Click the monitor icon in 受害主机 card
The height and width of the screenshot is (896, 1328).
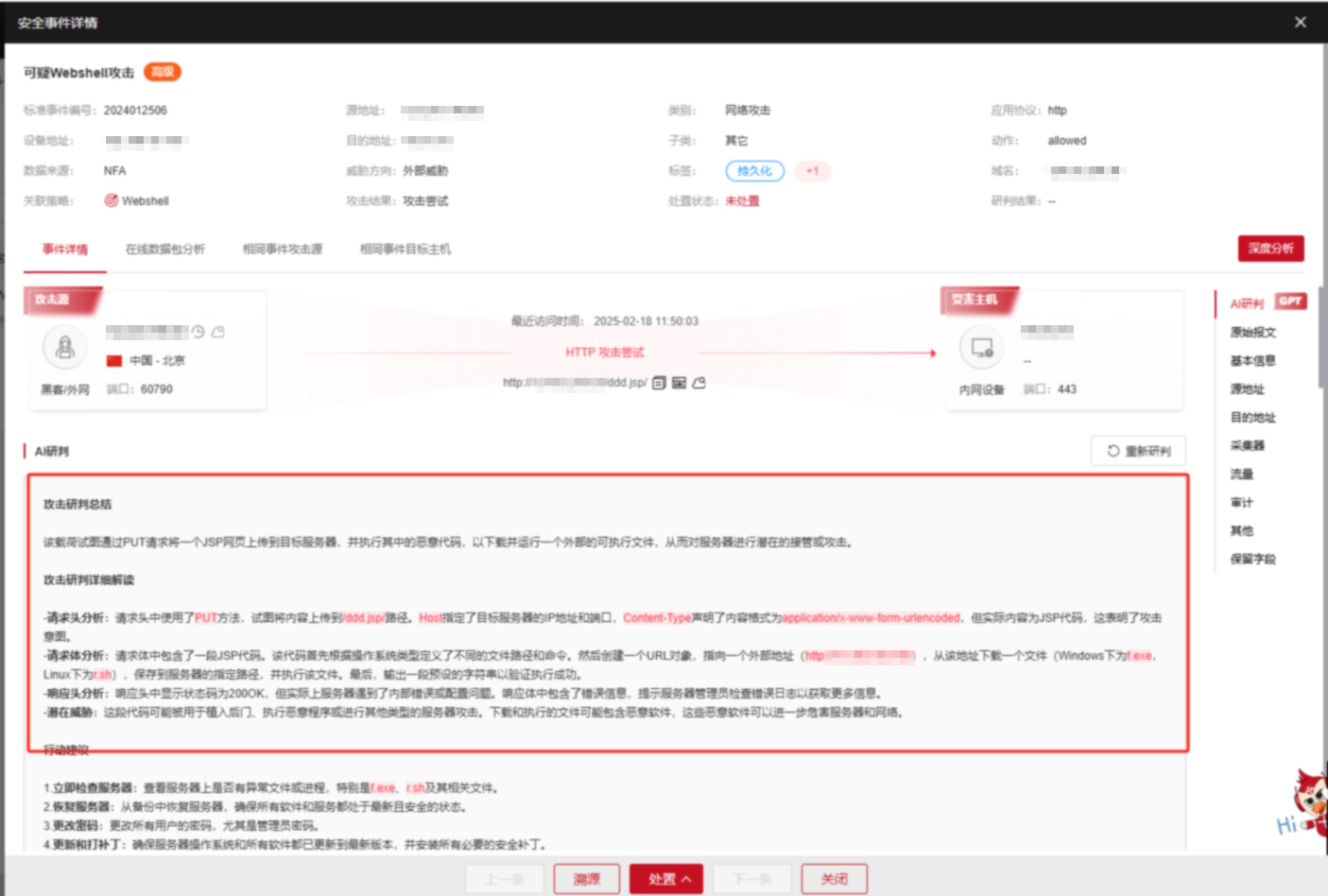[x=982, y=348]
